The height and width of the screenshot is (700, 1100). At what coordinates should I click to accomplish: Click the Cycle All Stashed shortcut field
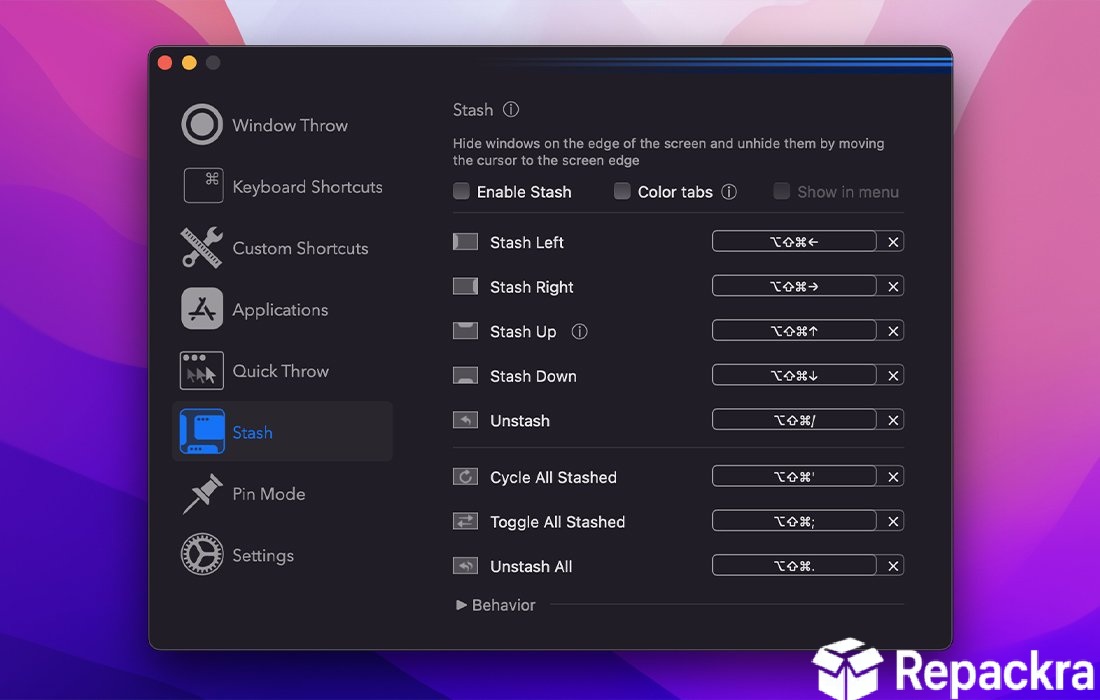[794, 476]
